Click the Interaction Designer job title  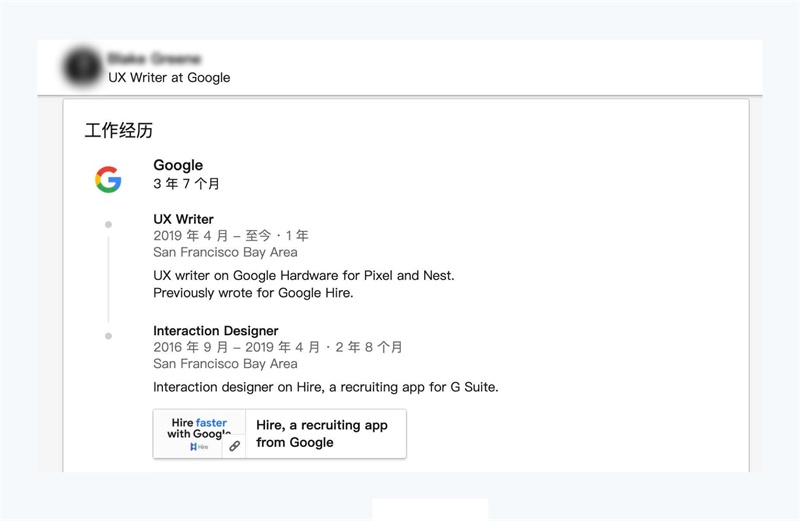(x=216, y=331)
